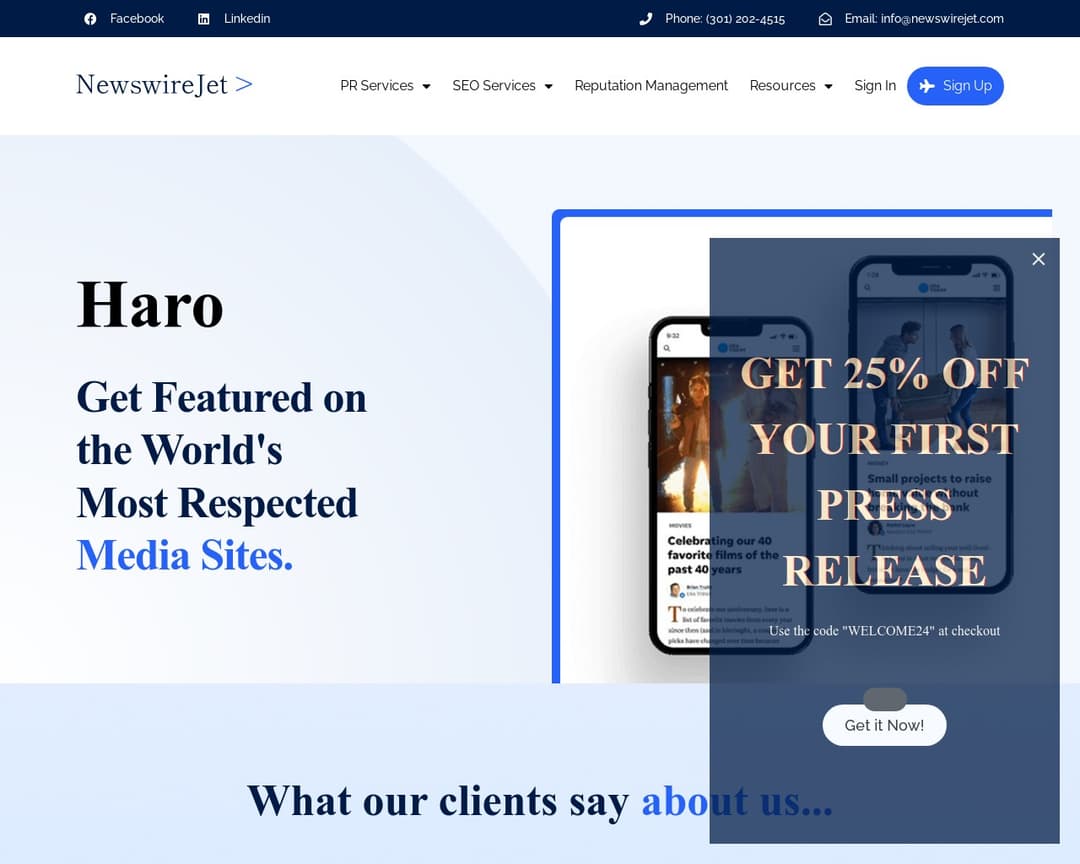The width and height of the screenshot is (1080, 864).
Task: Close the 25% off promo popup
Action: [x=1038, y=259]
